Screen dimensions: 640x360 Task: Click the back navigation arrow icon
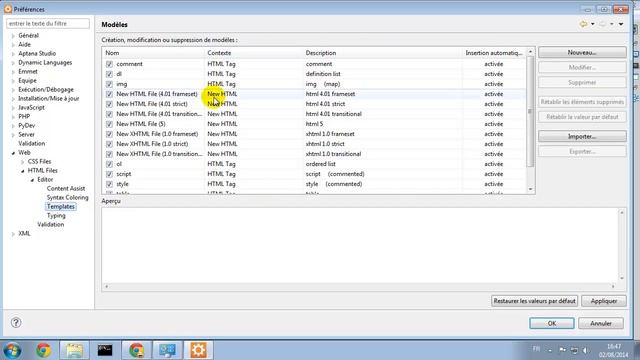[x=583, y=24]
